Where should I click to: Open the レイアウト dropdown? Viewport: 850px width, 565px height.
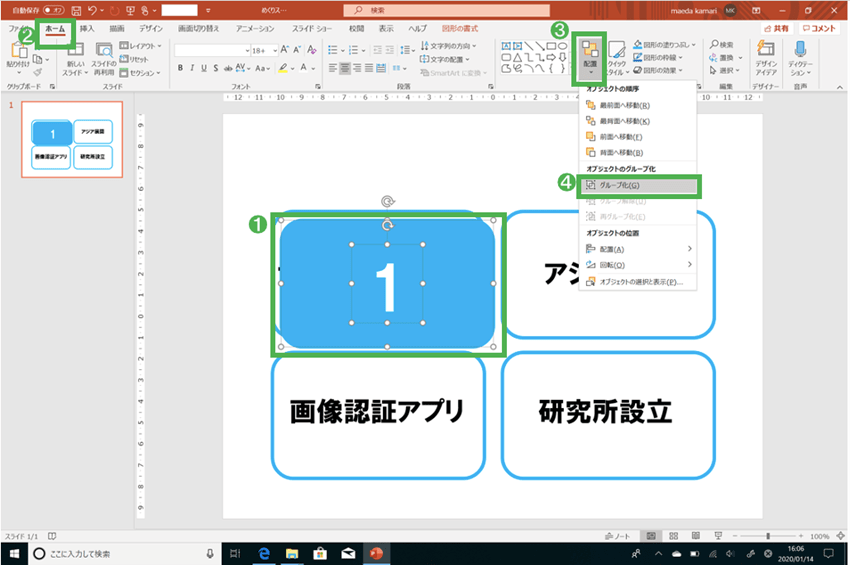point(140,46)
